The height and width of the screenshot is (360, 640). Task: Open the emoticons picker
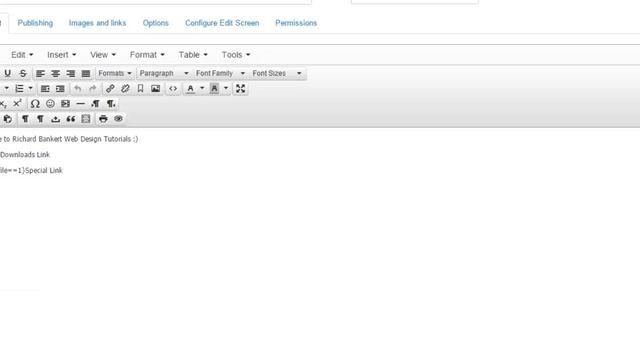point(50,104)
